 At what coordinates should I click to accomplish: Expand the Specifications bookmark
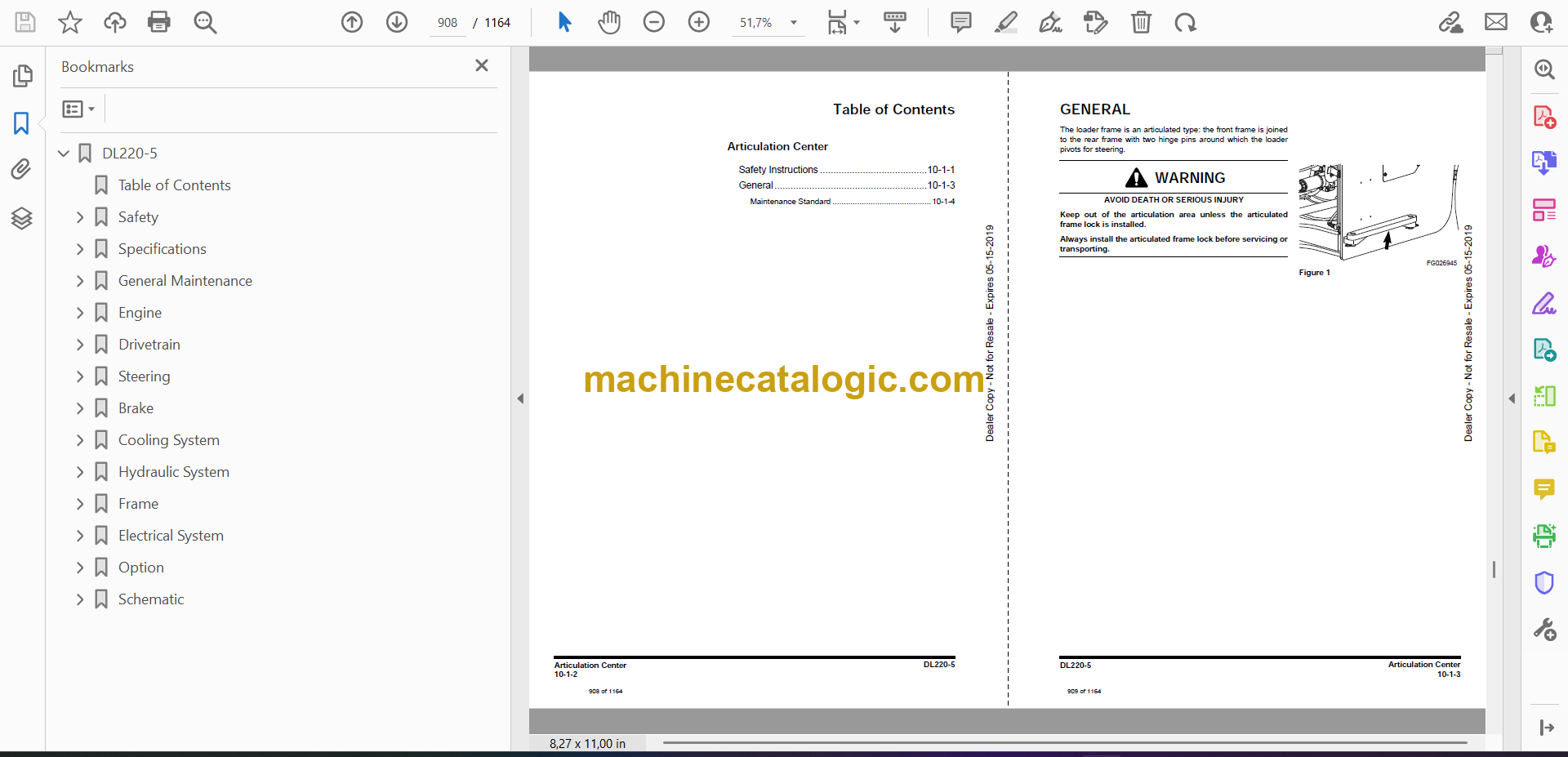80,249
